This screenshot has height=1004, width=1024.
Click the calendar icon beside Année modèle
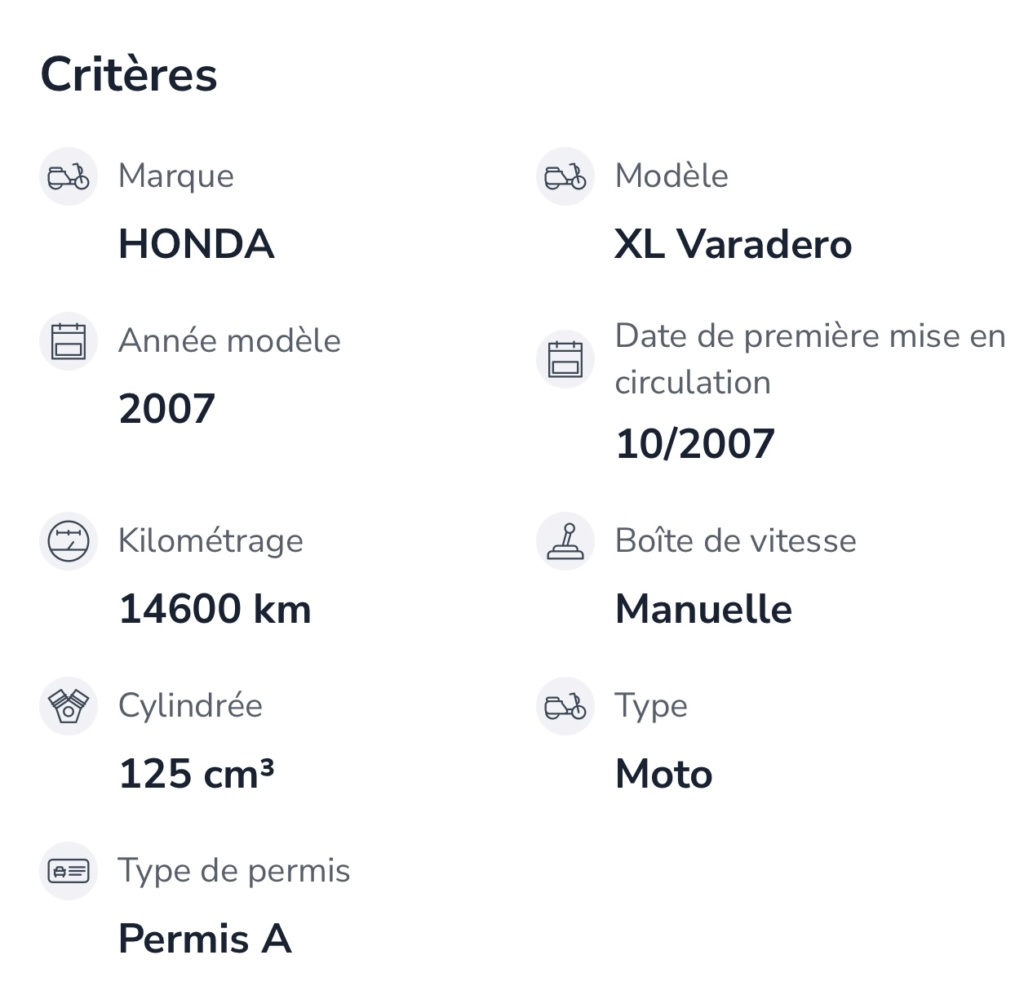coord(69,341)
